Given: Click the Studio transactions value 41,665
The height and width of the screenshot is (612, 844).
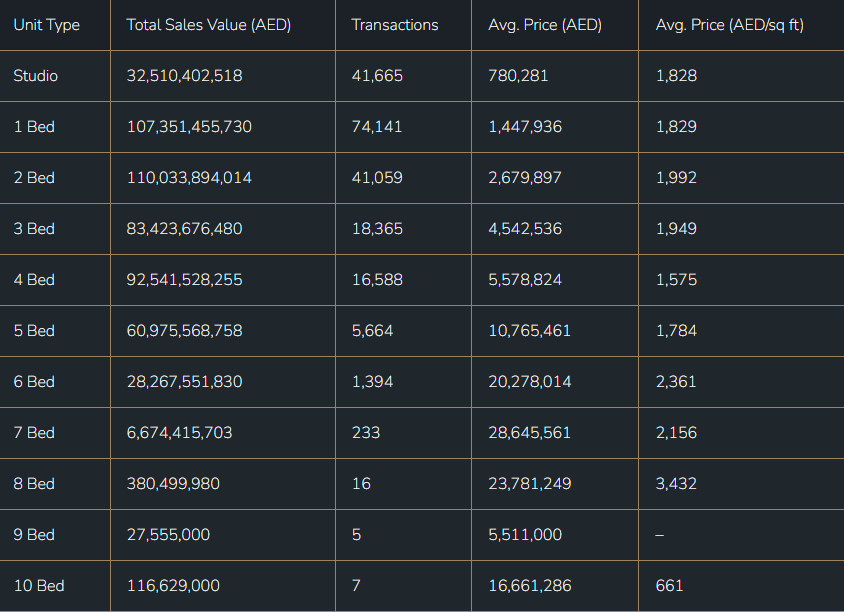Looking at the screenshot, I should (377, 76).
